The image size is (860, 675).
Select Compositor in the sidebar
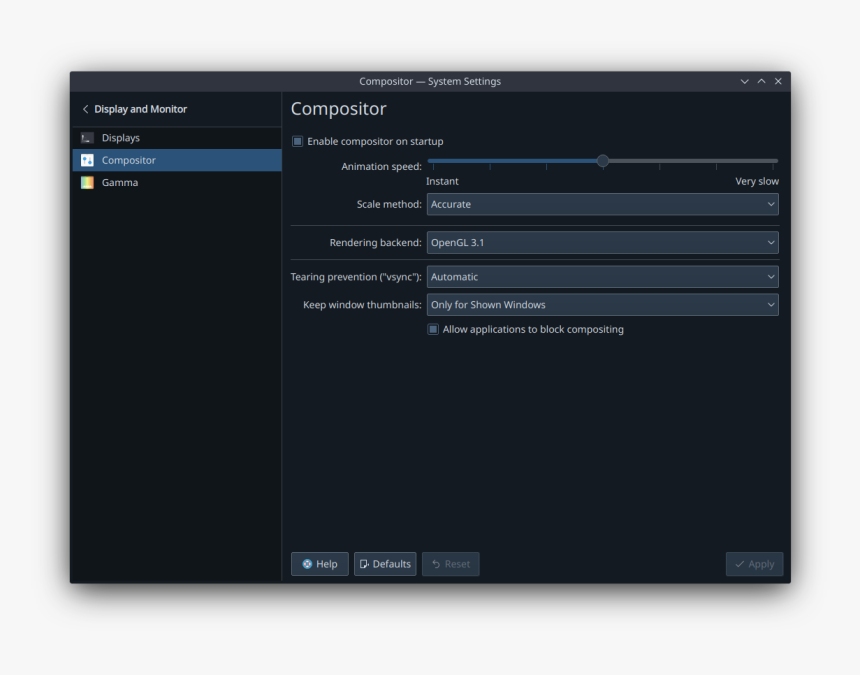pyautogui.click(x=177, y=160)
